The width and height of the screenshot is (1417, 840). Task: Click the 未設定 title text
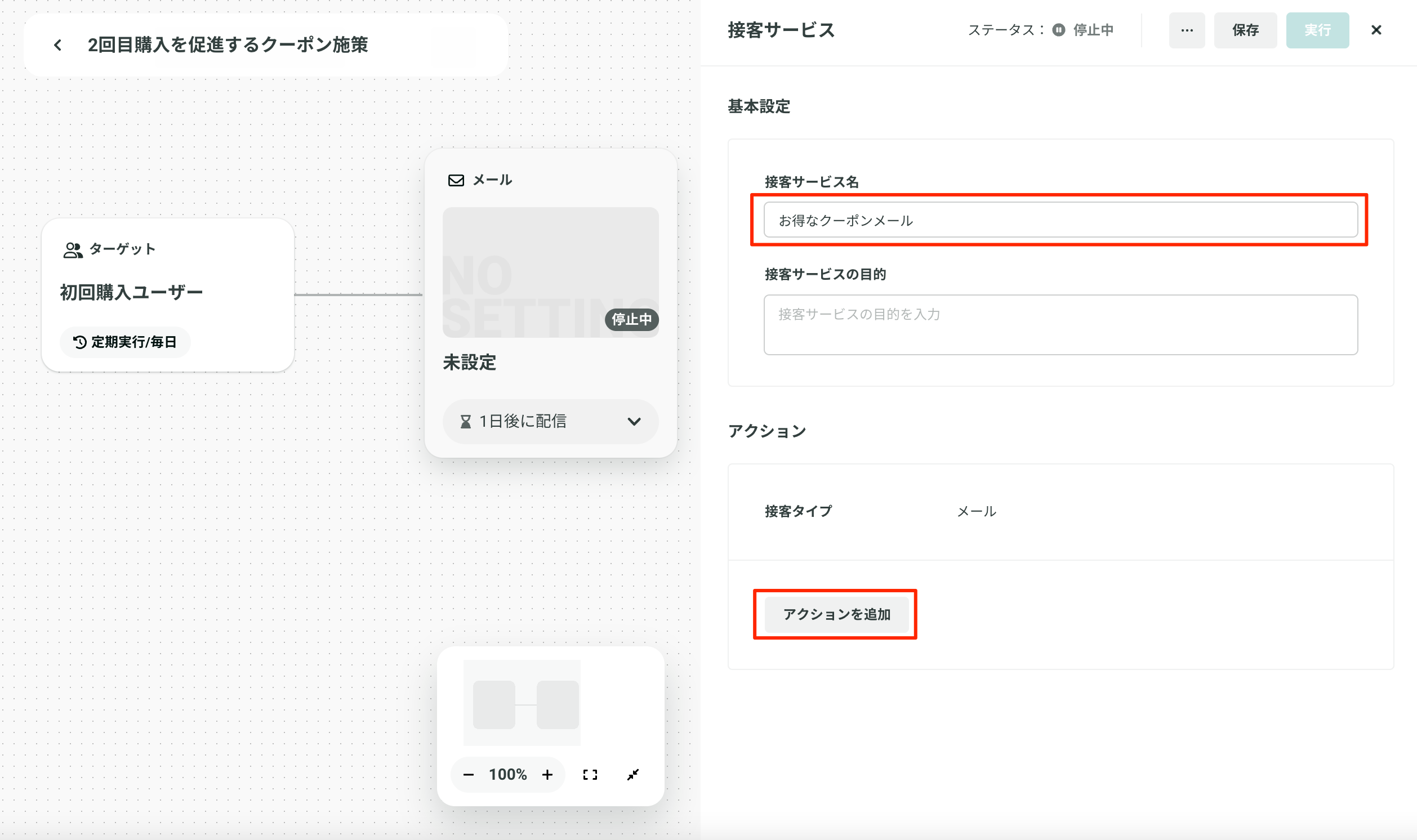pyautogui.click(x=469, y=362)
